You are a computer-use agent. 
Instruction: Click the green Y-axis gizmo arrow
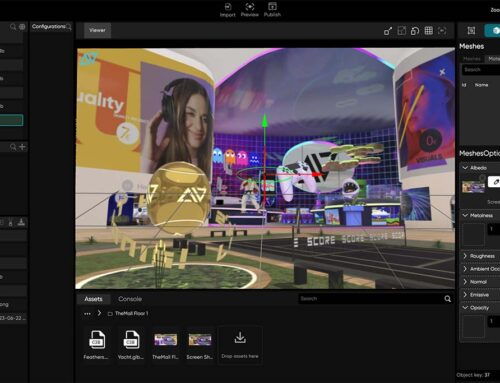coord(265,121)
